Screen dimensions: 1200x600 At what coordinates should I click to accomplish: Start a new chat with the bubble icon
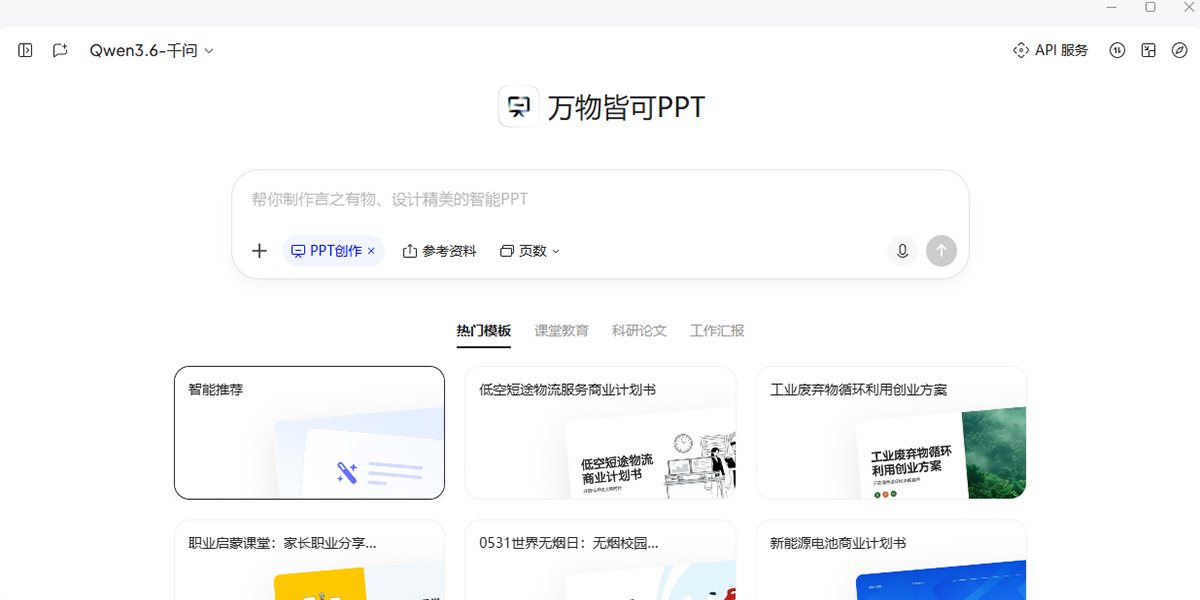click(60, 50)
